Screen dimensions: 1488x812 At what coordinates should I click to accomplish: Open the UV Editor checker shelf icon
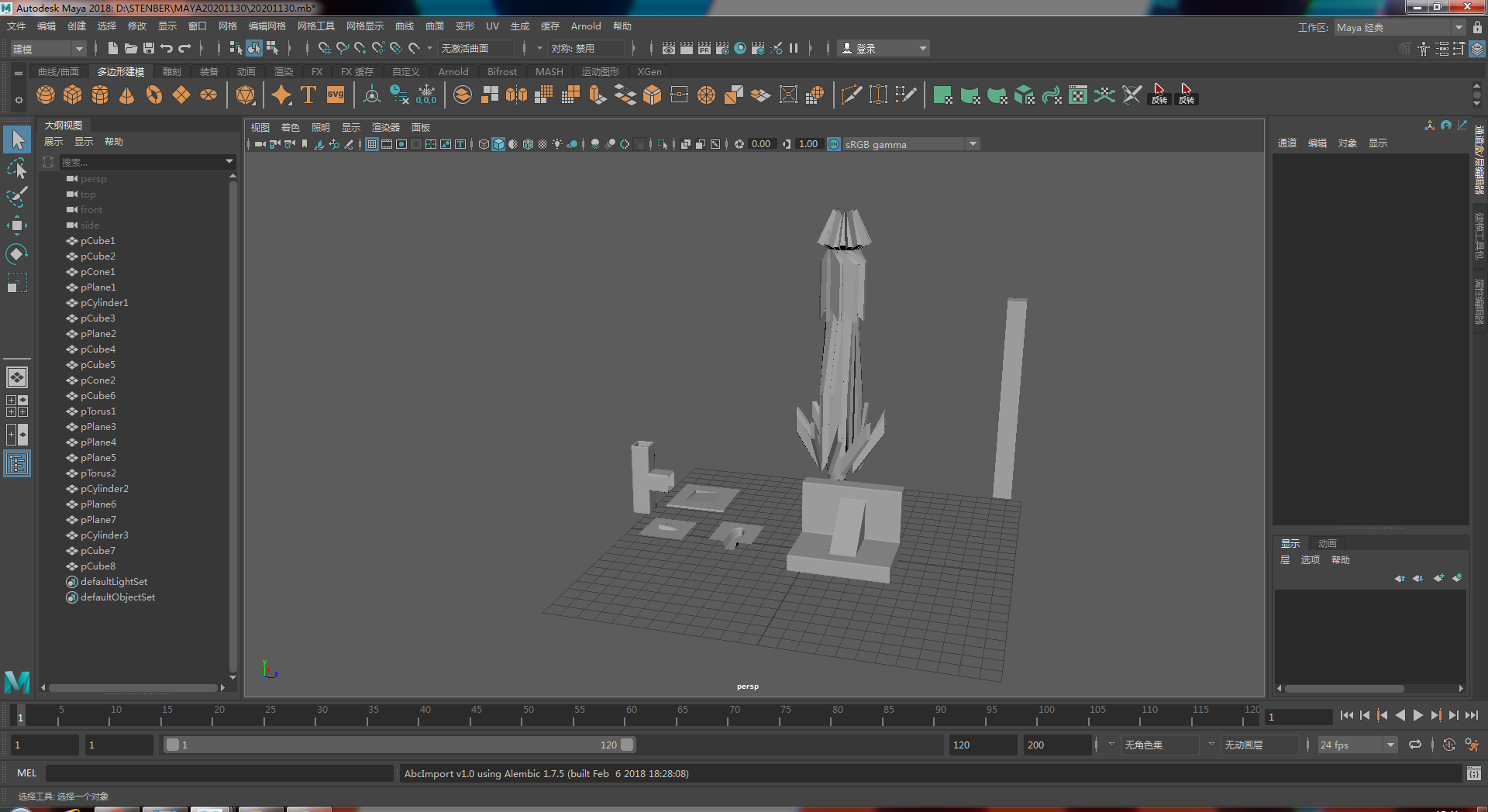tap(1078, 95)
